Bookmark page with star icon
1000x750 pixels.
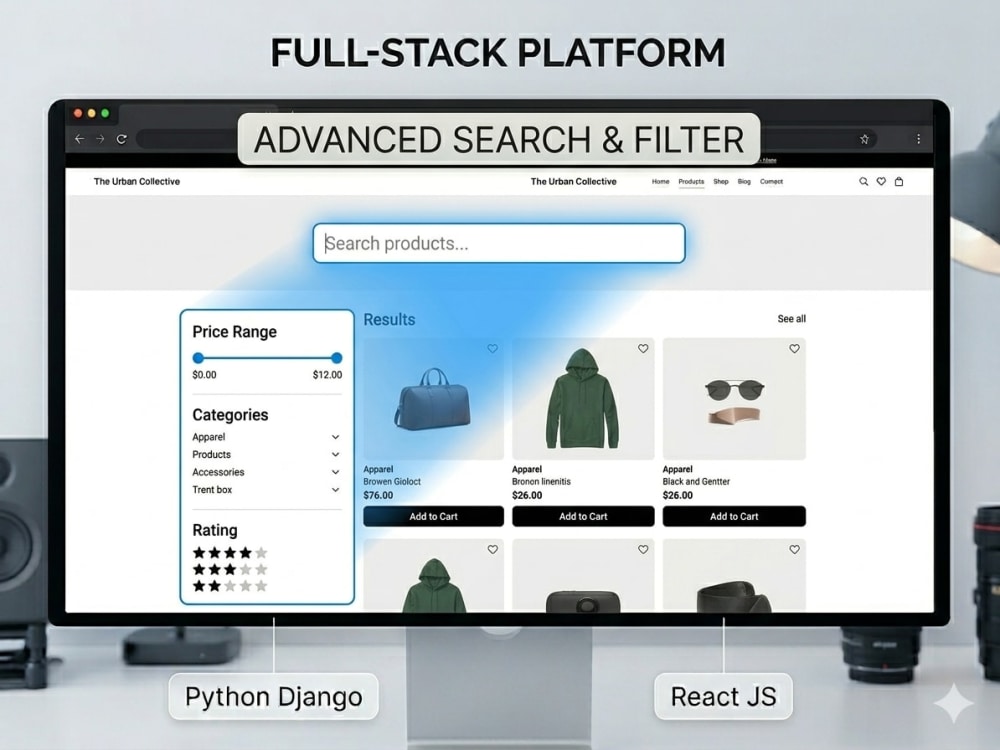tap(864, 139)
